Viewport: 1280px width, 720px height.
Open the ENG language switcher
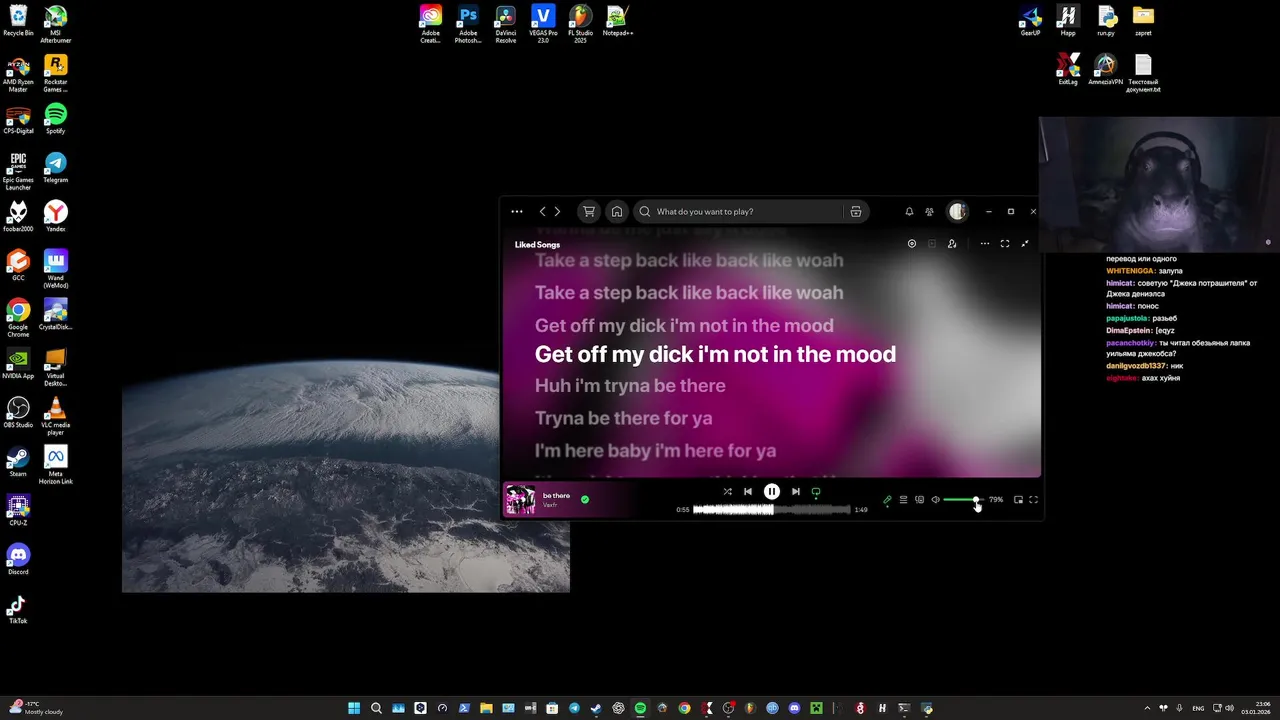[x=1198, y=708]
